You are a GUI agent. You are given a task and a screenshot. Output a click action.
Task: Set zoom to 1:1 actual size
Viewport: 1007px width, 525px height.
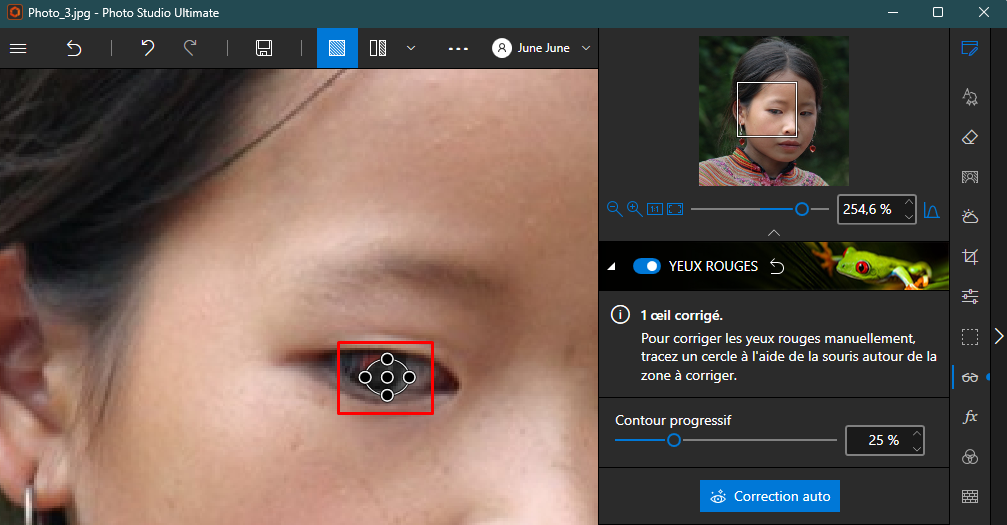pyautogui.click(x=654, y=209)
